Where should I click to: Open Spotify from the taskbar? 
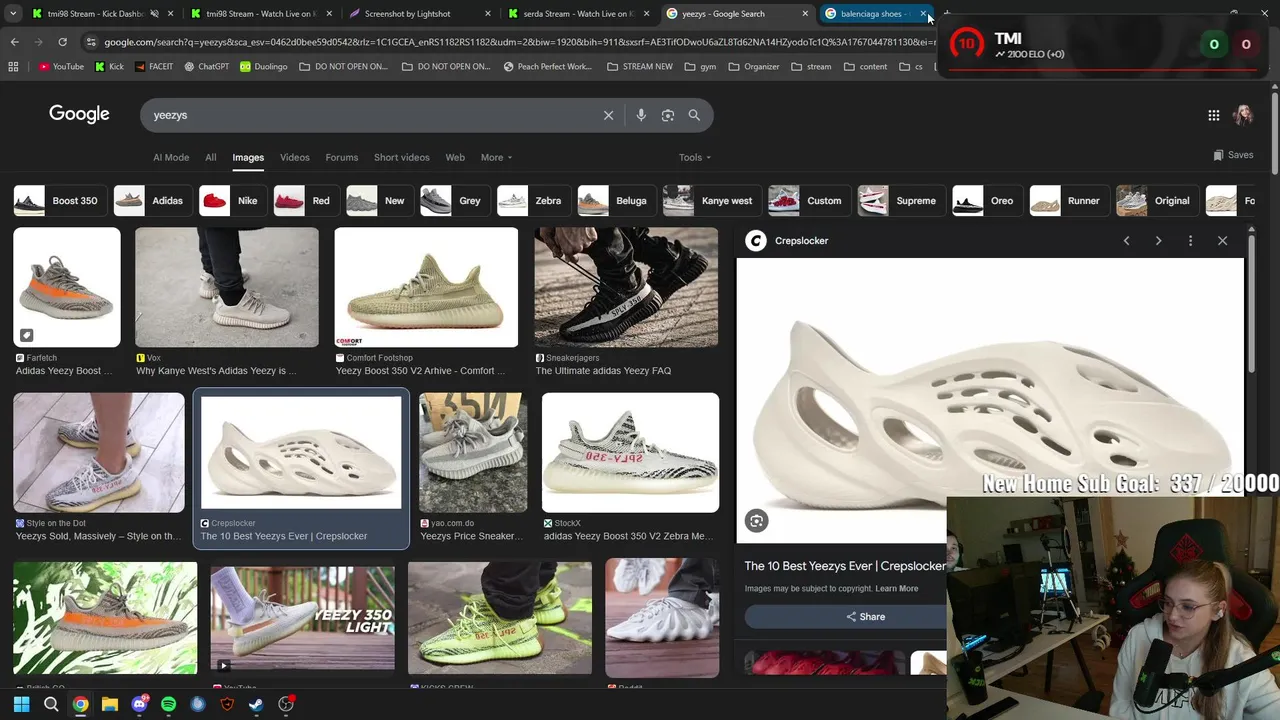click(168, 704)
